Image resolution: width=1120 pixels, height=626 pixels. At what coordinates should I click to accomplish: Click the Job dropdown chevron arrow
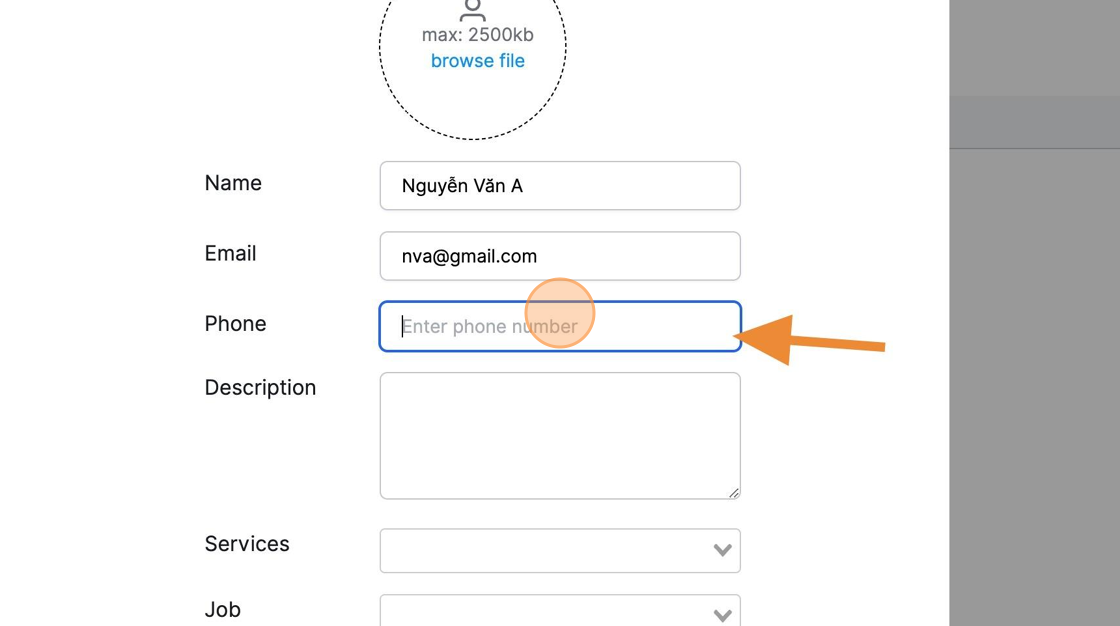point(723,615)
